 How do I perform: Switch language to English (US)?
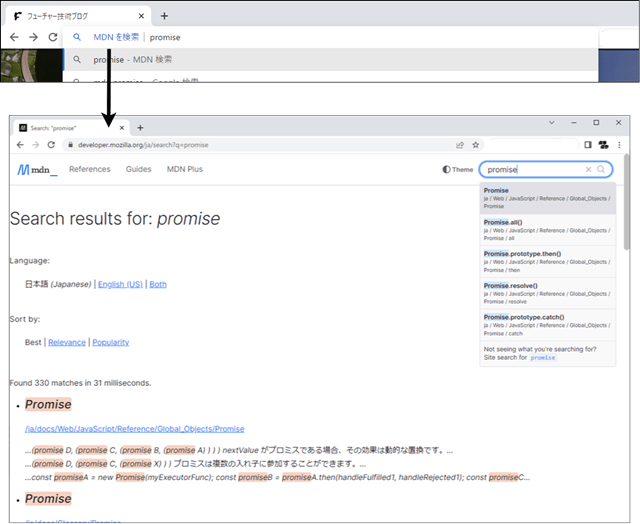[120, 284]
